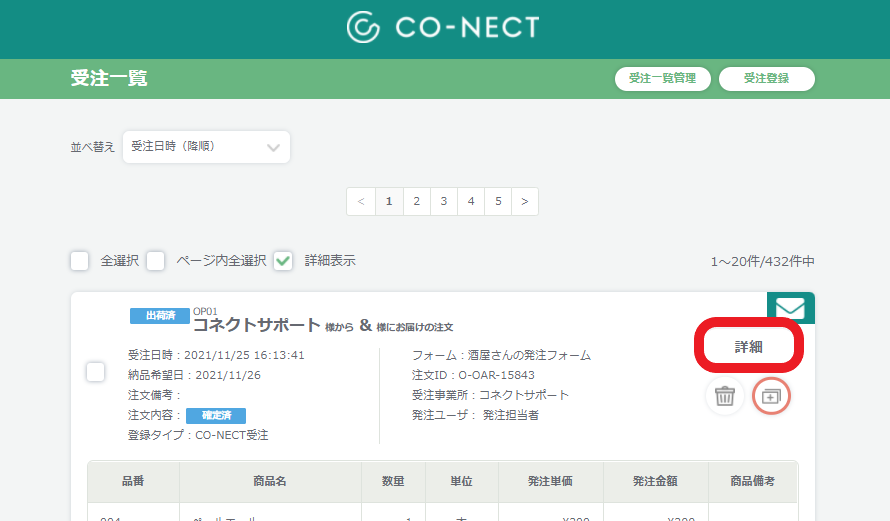Click the 品番 column header
This screenshot has width=890, height=521.
[133, 481]
